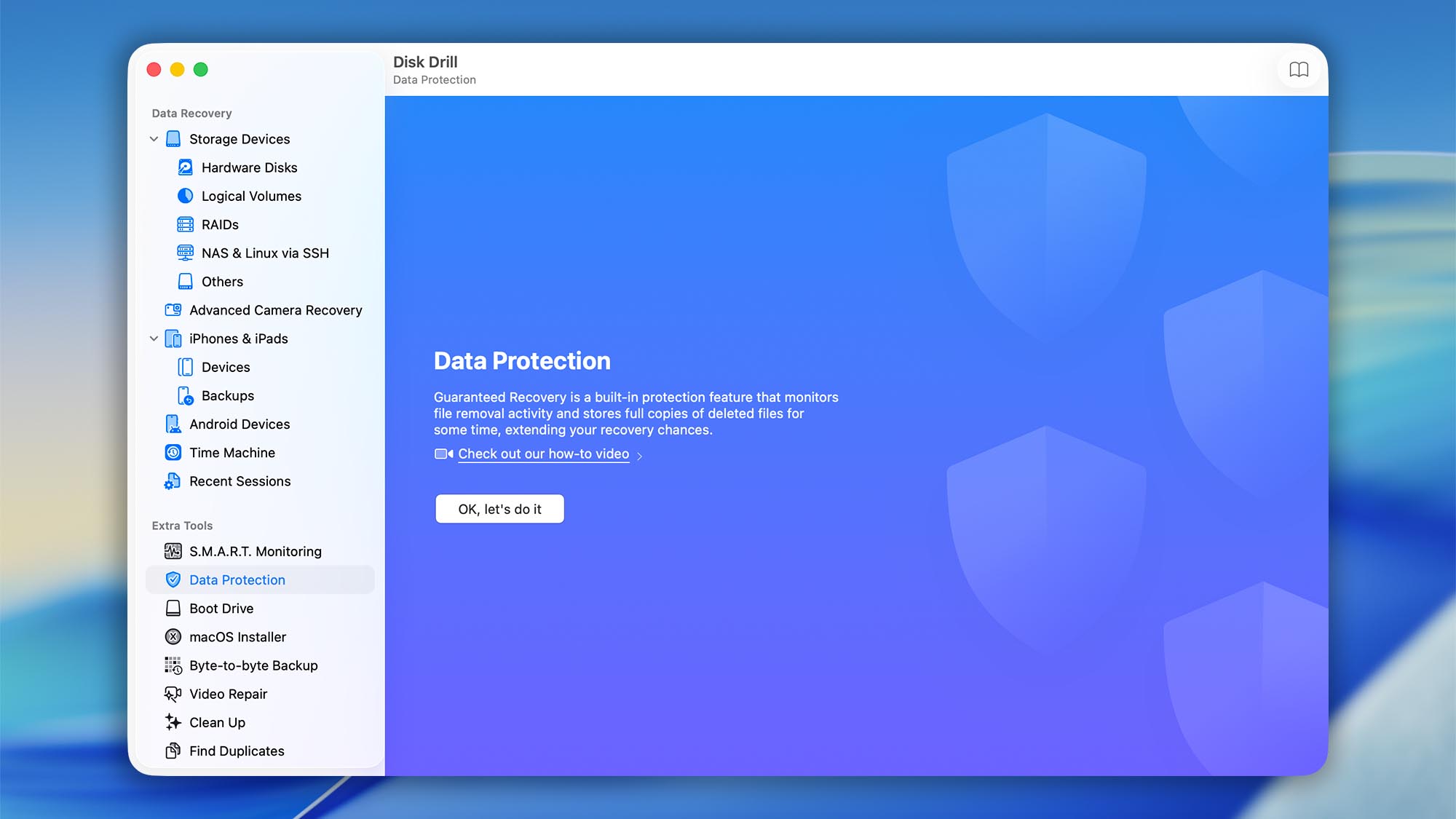Click the Clean Up sparkle icon

[173, 722]
